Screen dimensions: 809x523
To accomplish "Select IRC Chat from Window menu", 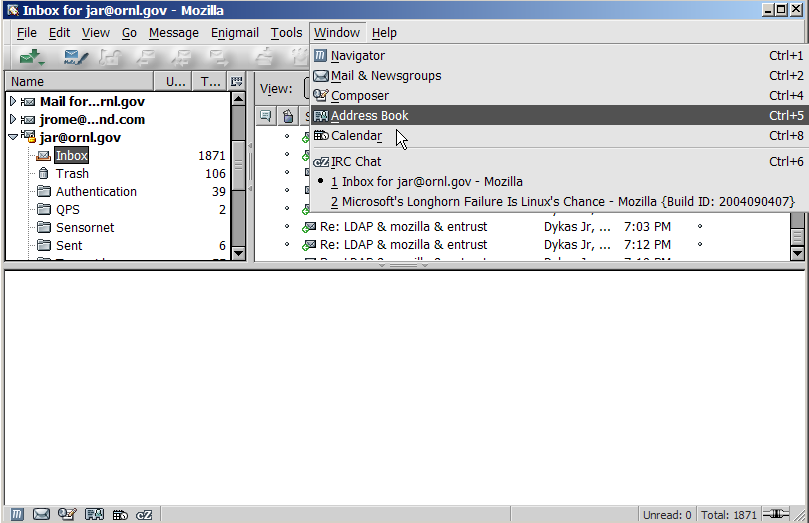I will click(355, 162).
